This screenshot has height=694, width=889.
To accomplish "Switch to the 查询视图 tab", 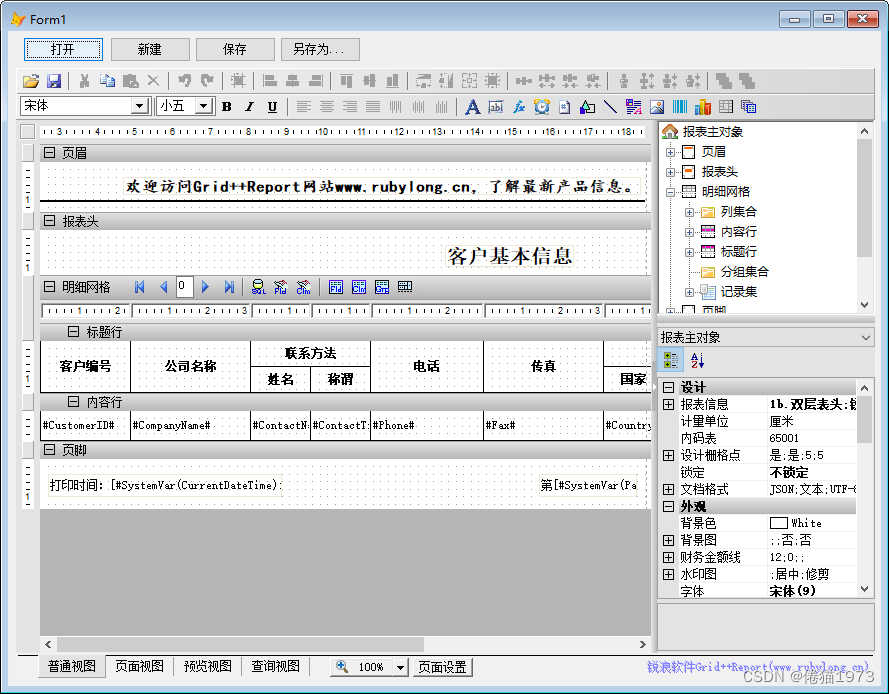I will tap(274, 667).
